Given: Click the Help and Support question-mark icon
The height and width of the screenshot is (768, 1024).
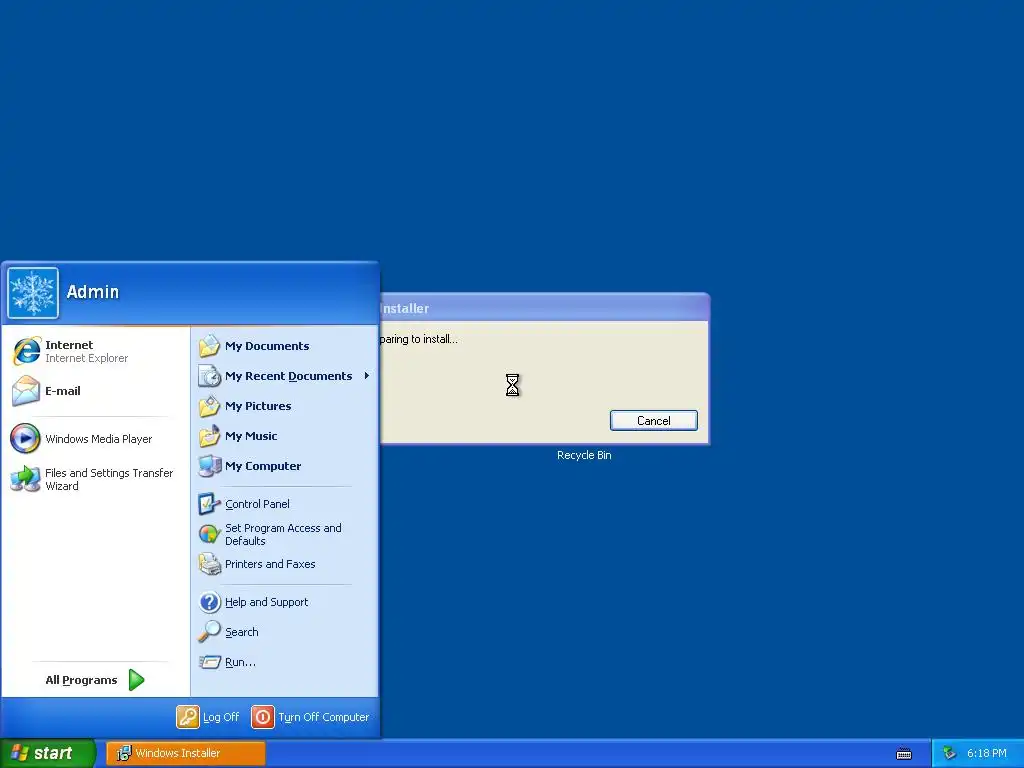Looking at the screenshot, I should 210,601.
